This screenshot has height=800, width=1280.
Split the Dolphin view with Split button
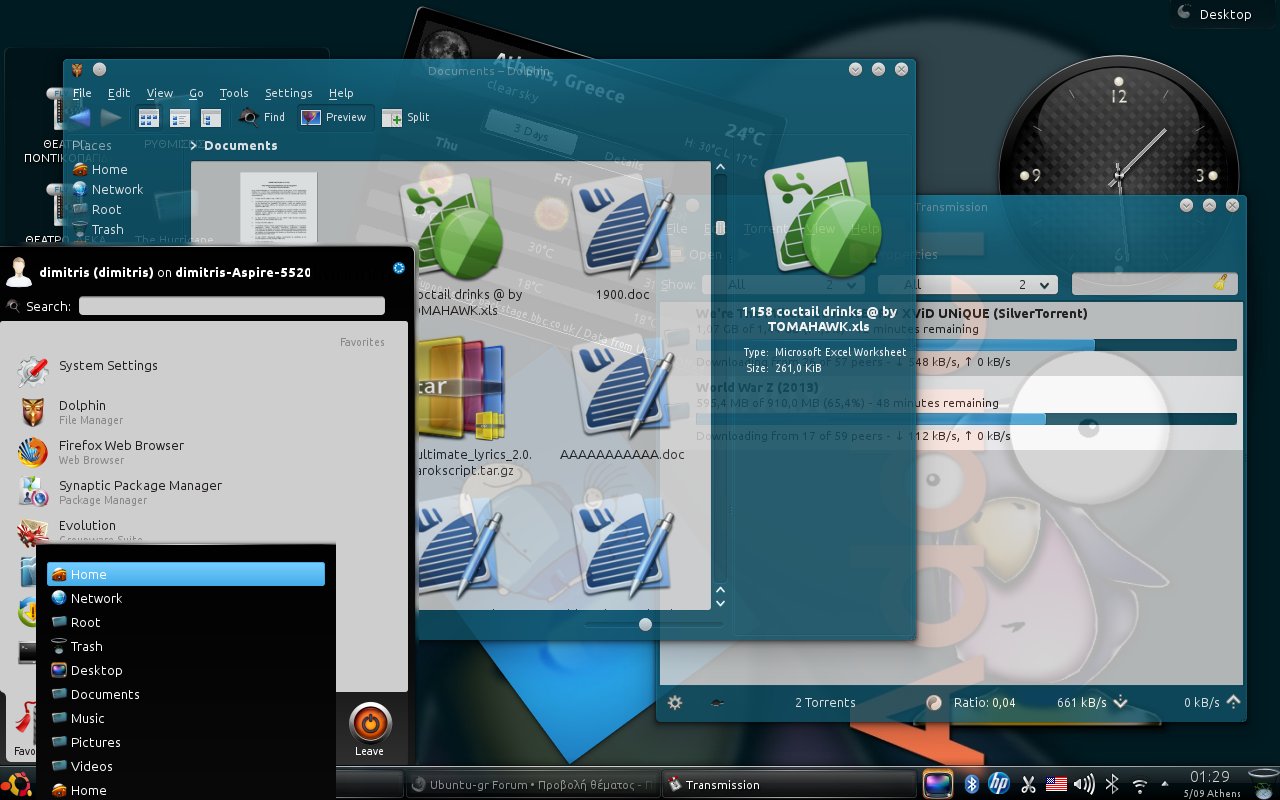(406, 118)
